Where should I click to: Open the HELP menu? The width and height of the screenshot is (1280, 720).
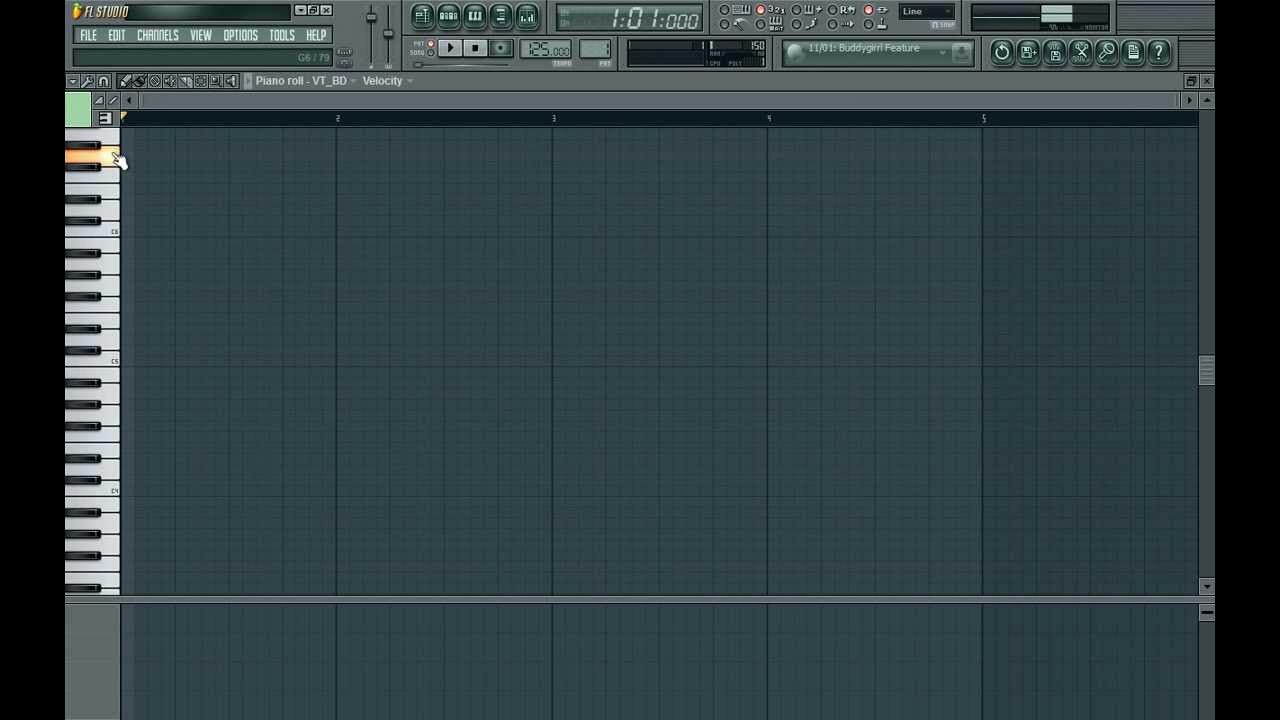(x=316, y=35)
